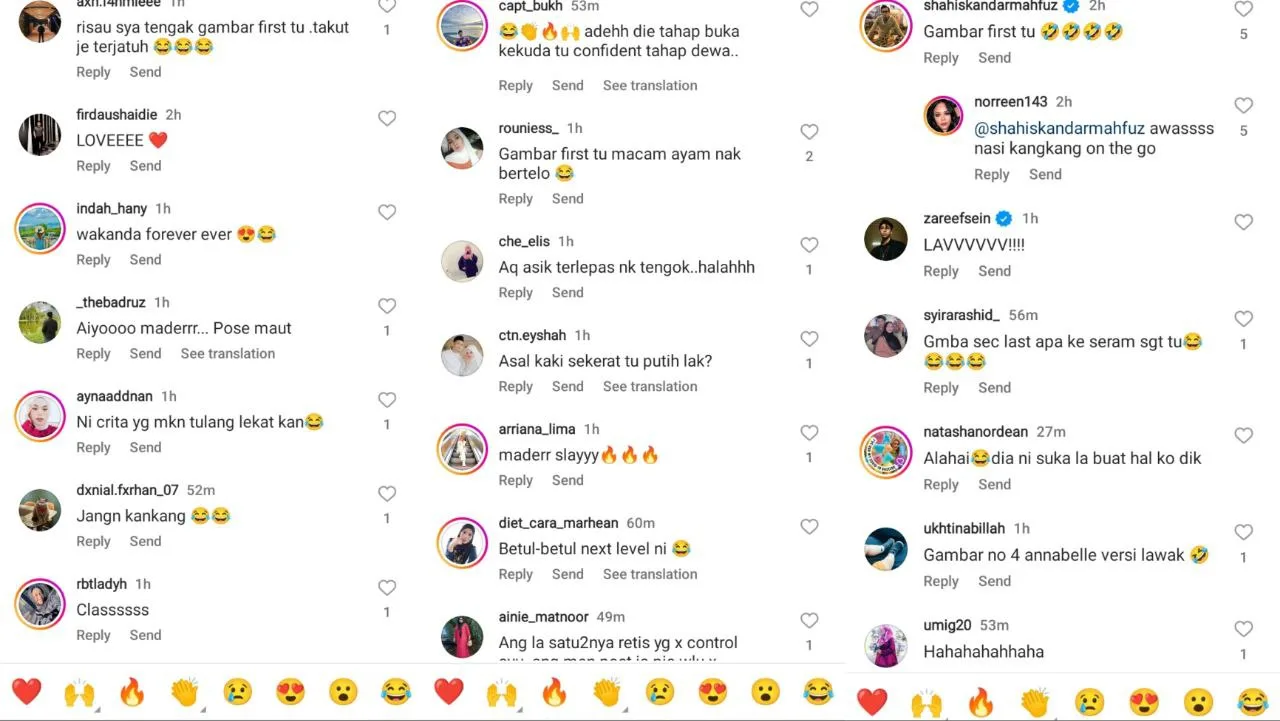This screenshot has height=721, width=1280.
Task: Reply to aynaaddnan's comment
Action: click(x=94, y=448)
